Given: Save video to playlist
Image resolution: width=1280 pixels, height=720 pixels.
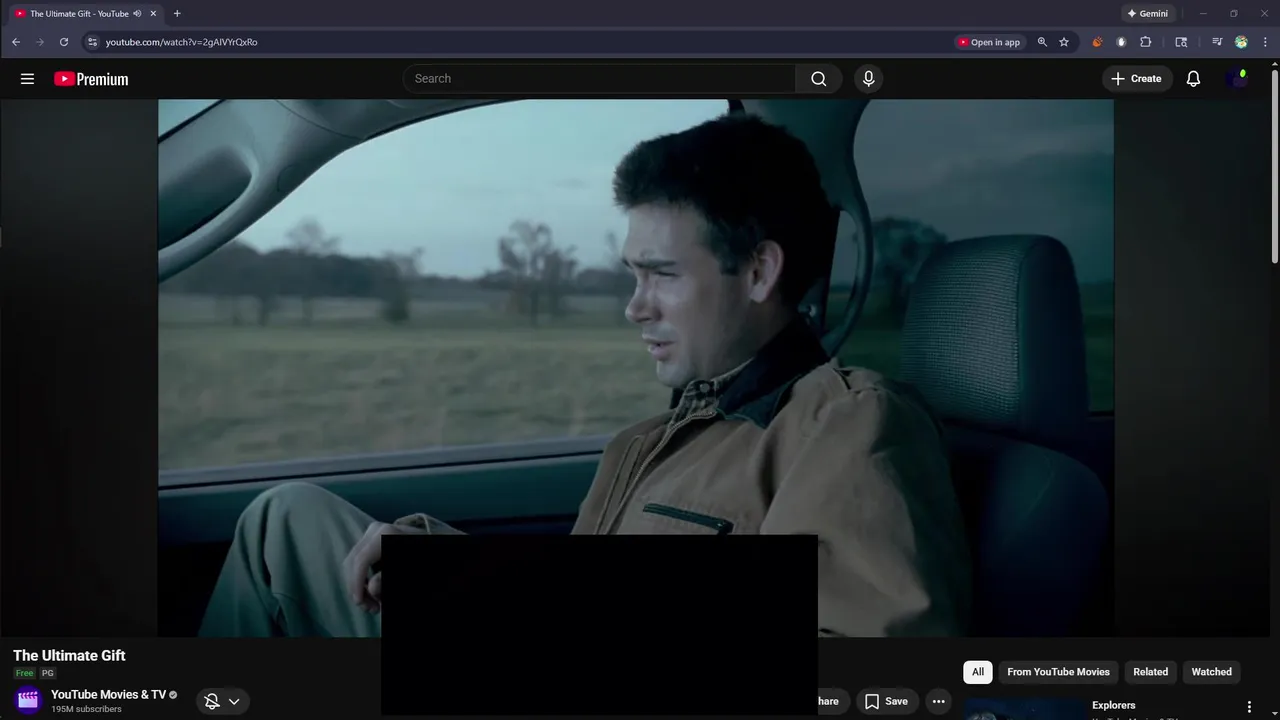Looking at the screenshot, I should tap(886, 702).
